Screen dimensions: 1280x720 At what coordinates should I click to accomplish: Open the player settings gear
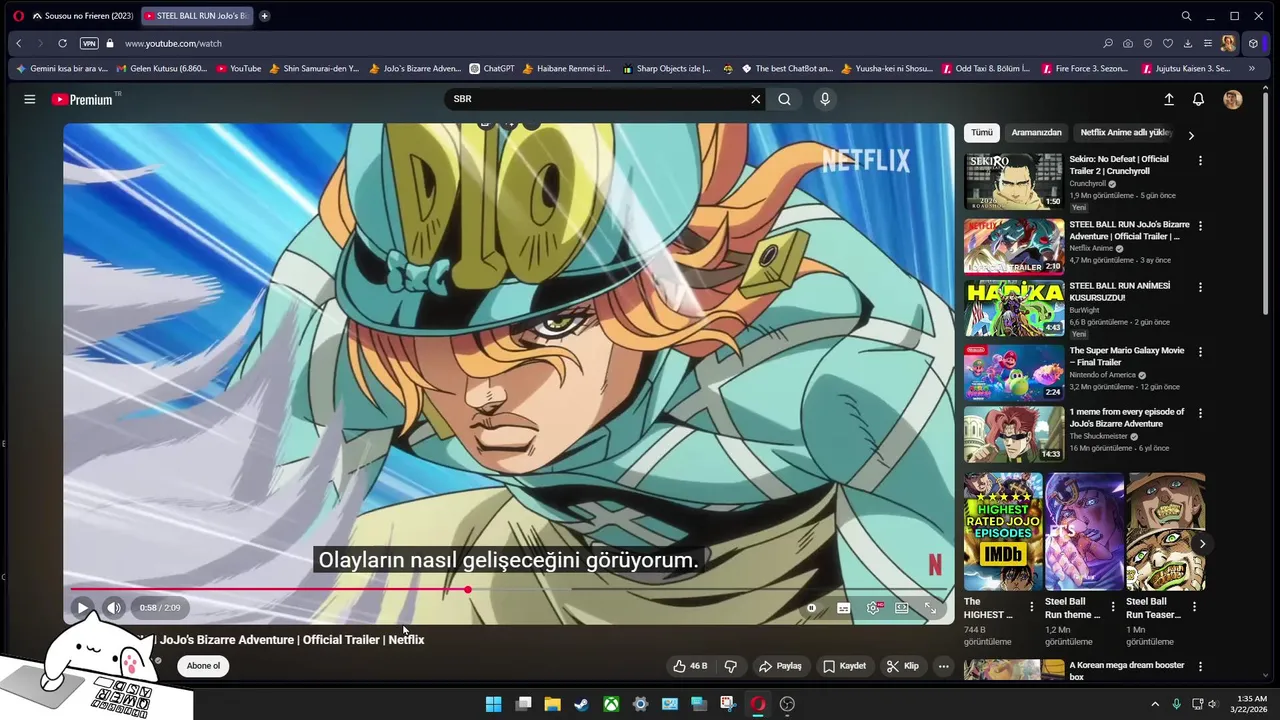click(873, 607)
